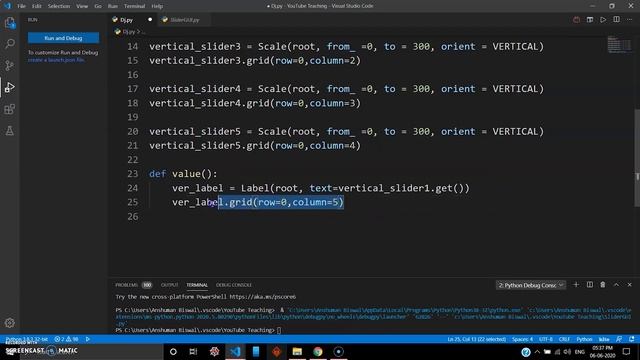Image resolution: width=640 pixels, height=360 pixels.
Task: Open the Search view in activity bar
Action: (x=10, y=44)
